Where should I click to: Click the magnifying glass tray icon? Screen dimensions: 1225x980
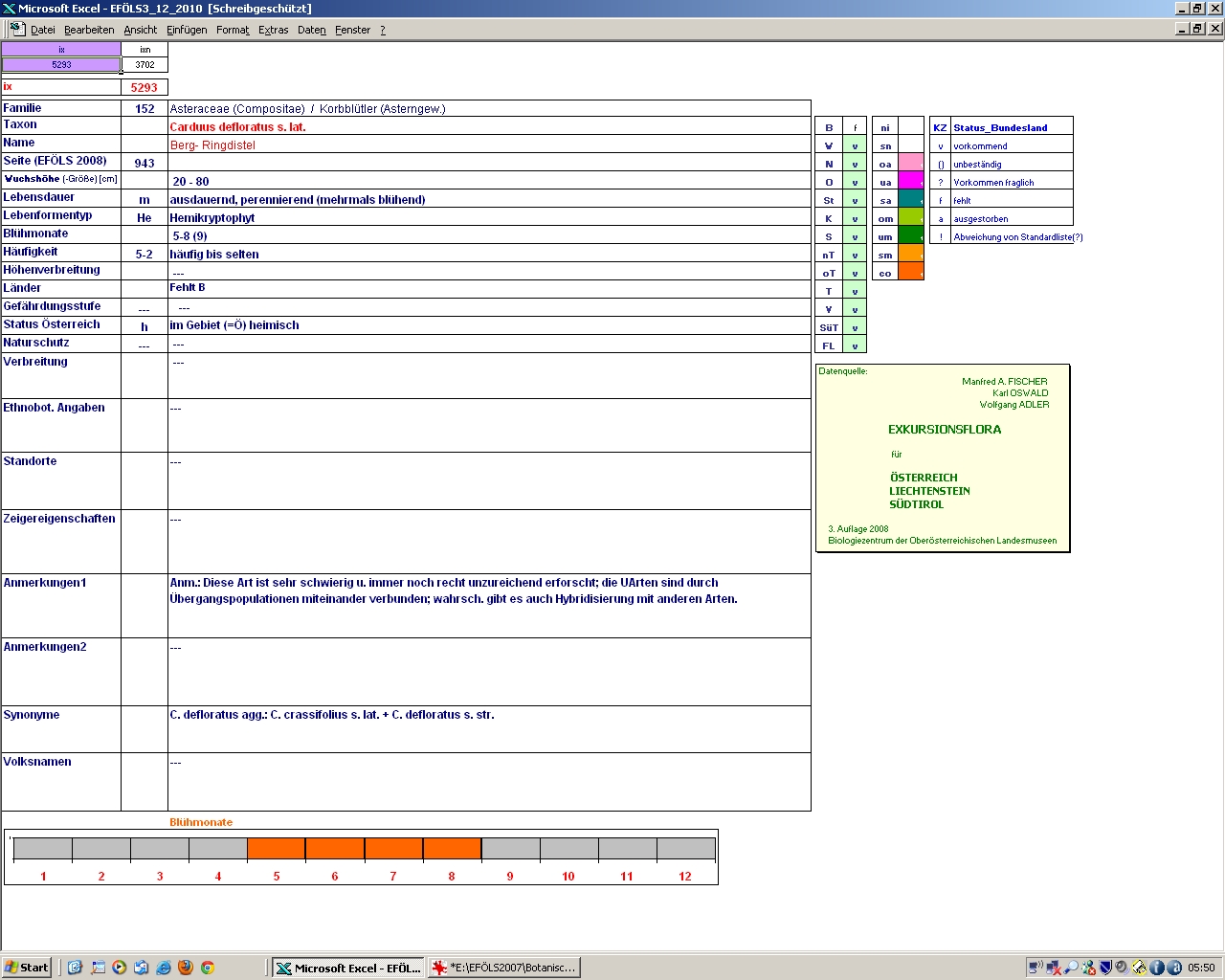1071,968
